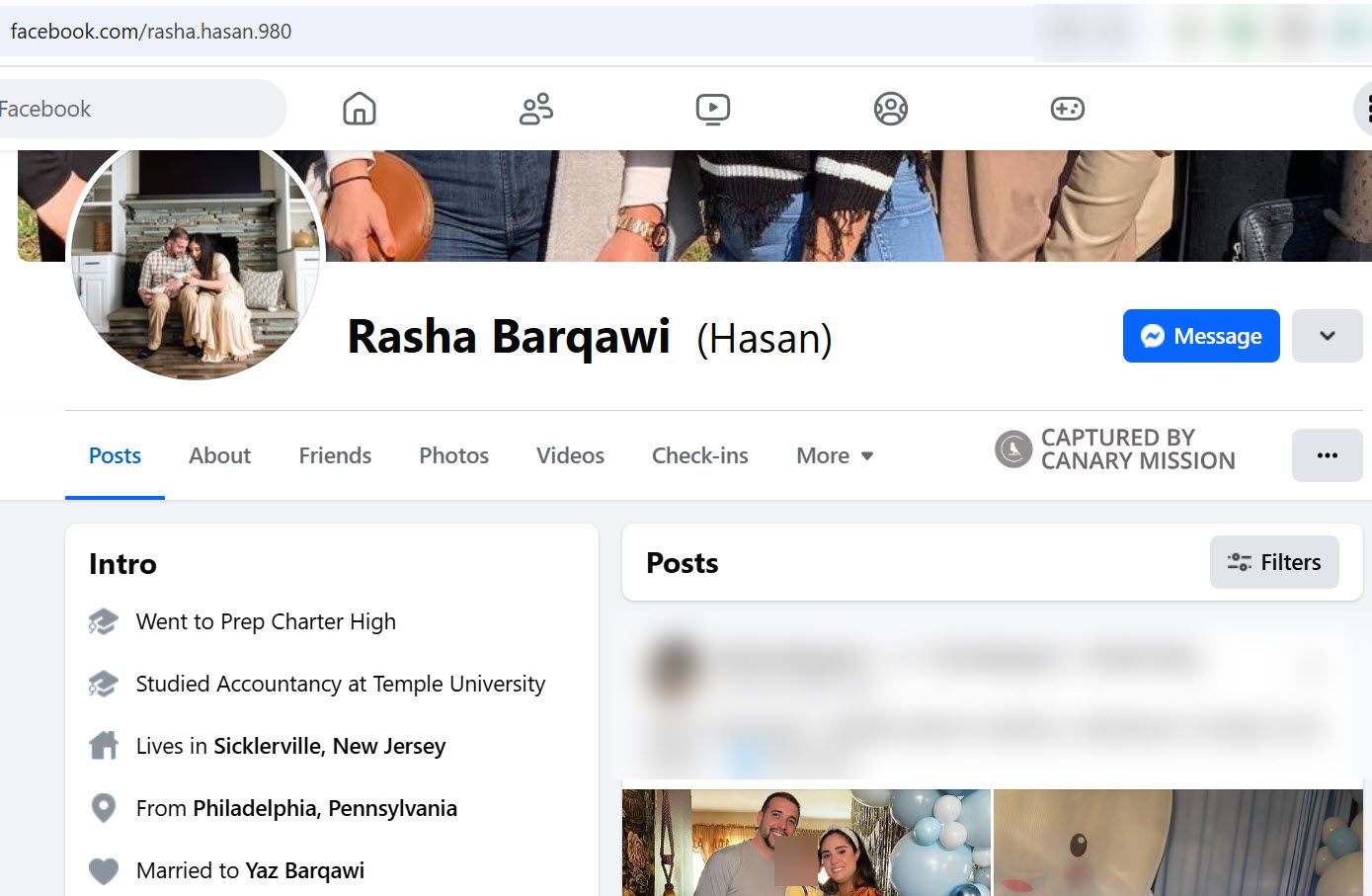The height and width of the screenshot is (896, 1372).
Task: Open the More tab dropdown
Action: tap(833, 455)
